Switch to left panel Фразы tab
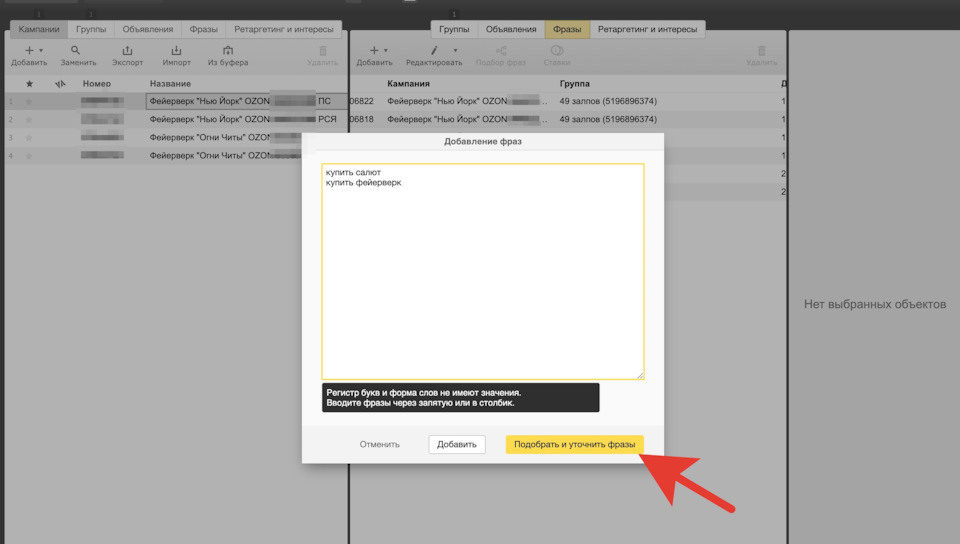960x544 pixels. click(x=203, y=29)
